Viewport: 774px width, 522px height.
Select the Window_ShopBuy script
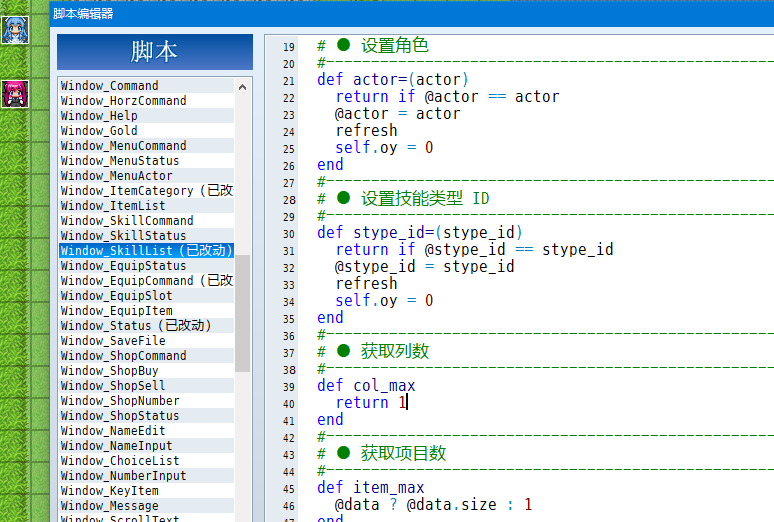(x=147, y=370)
